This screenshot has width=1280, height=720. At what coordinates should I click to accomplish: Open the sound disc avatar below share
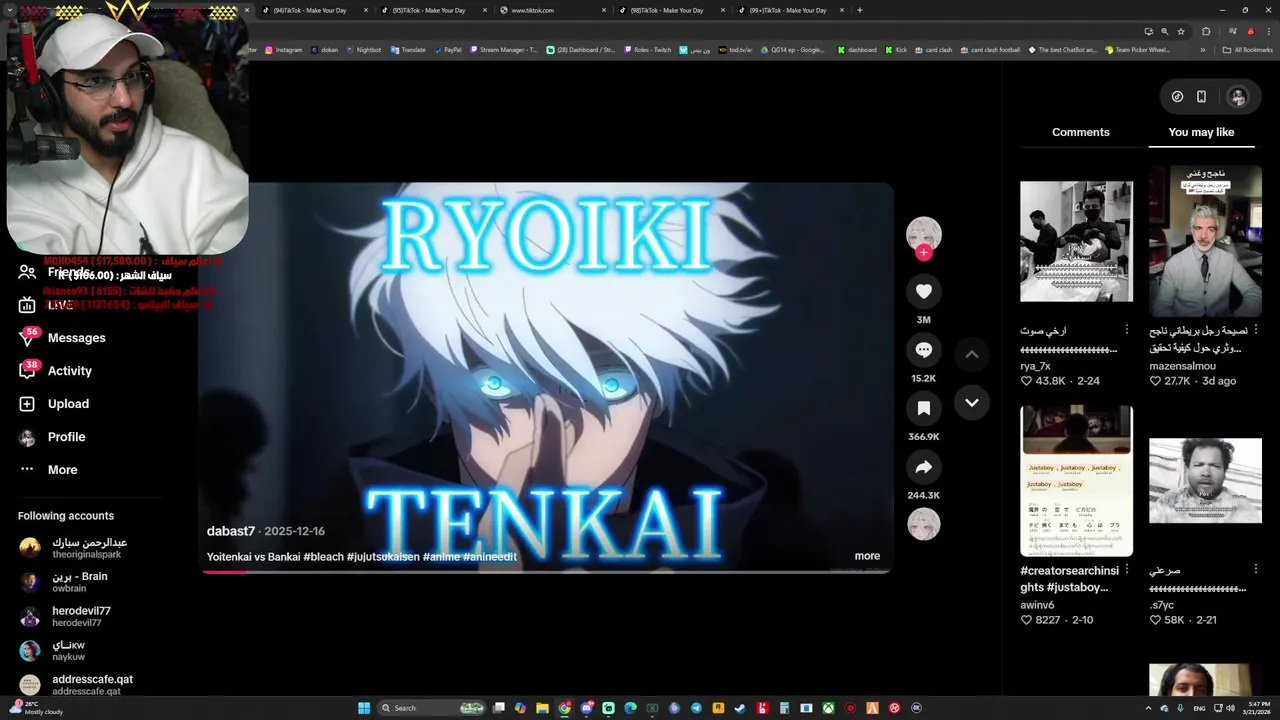point(924,524)
